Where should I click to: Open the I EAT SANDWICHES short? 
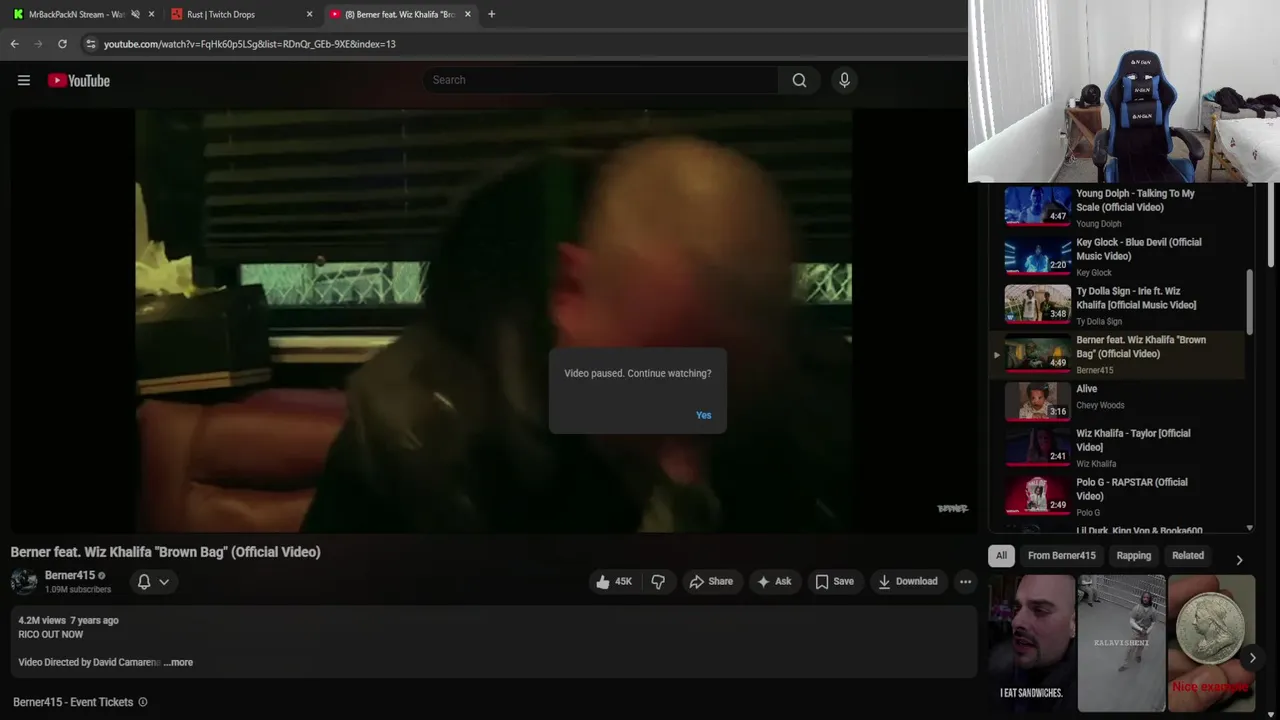pos(1031,643)
